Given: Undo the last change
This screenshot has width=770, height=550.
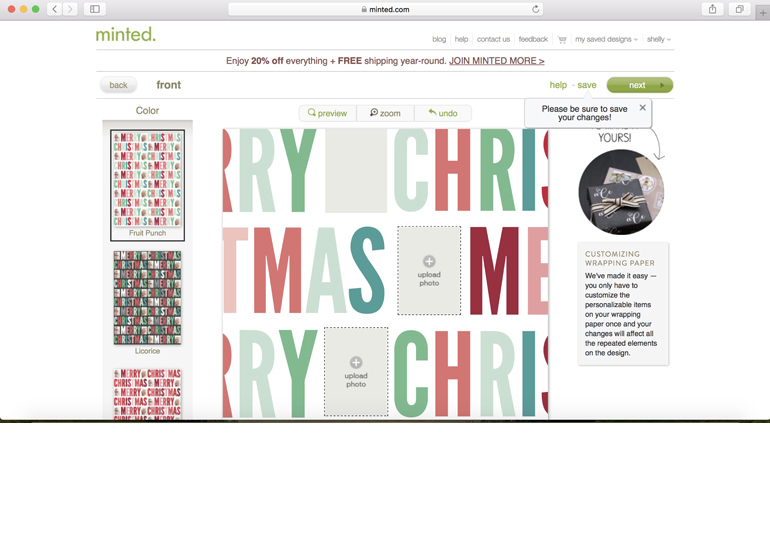Looking at the screenshot, I should (443, 113).
